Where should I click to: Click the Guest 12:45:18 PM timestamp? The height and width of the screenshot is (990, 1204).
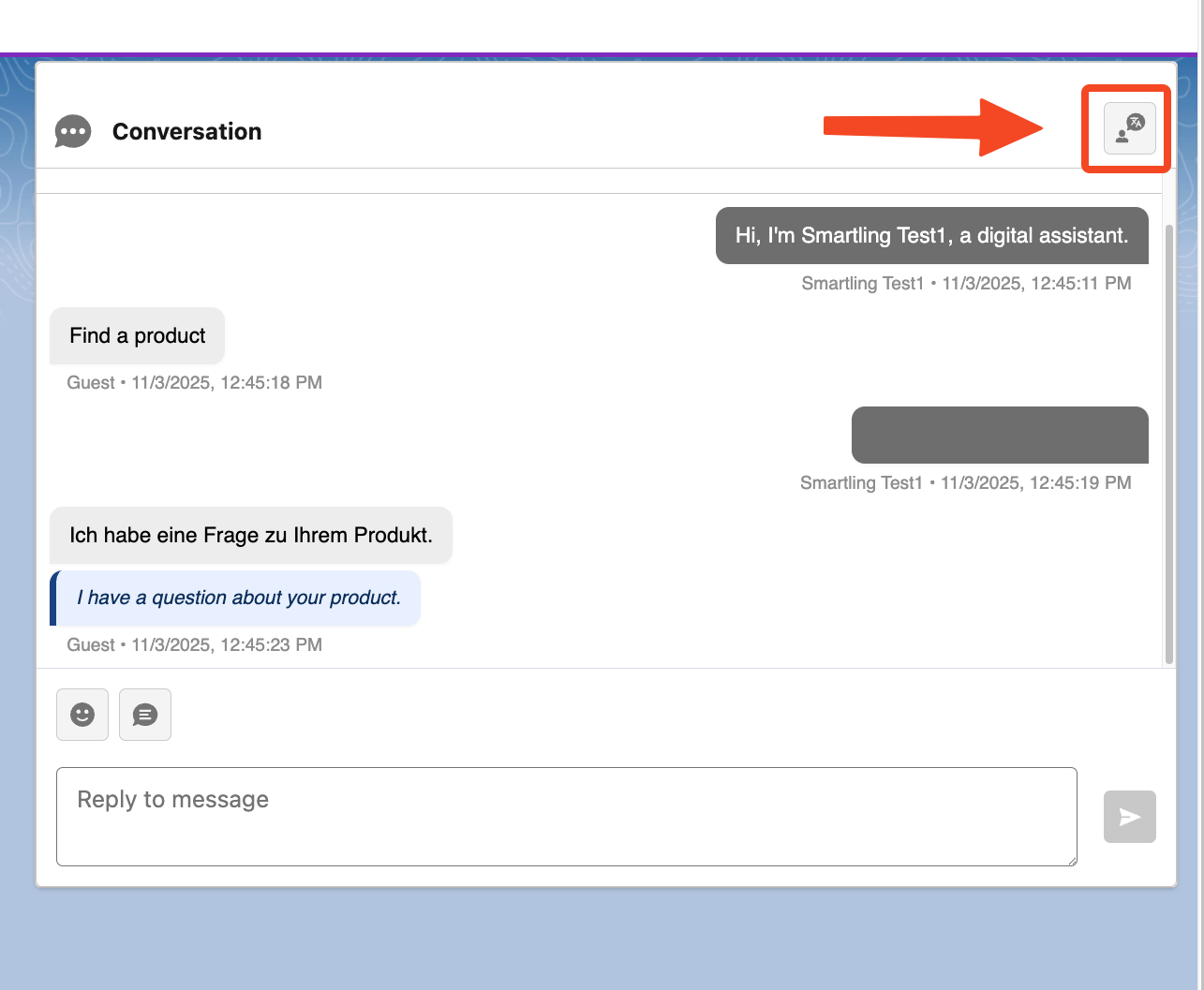point(194,383)
